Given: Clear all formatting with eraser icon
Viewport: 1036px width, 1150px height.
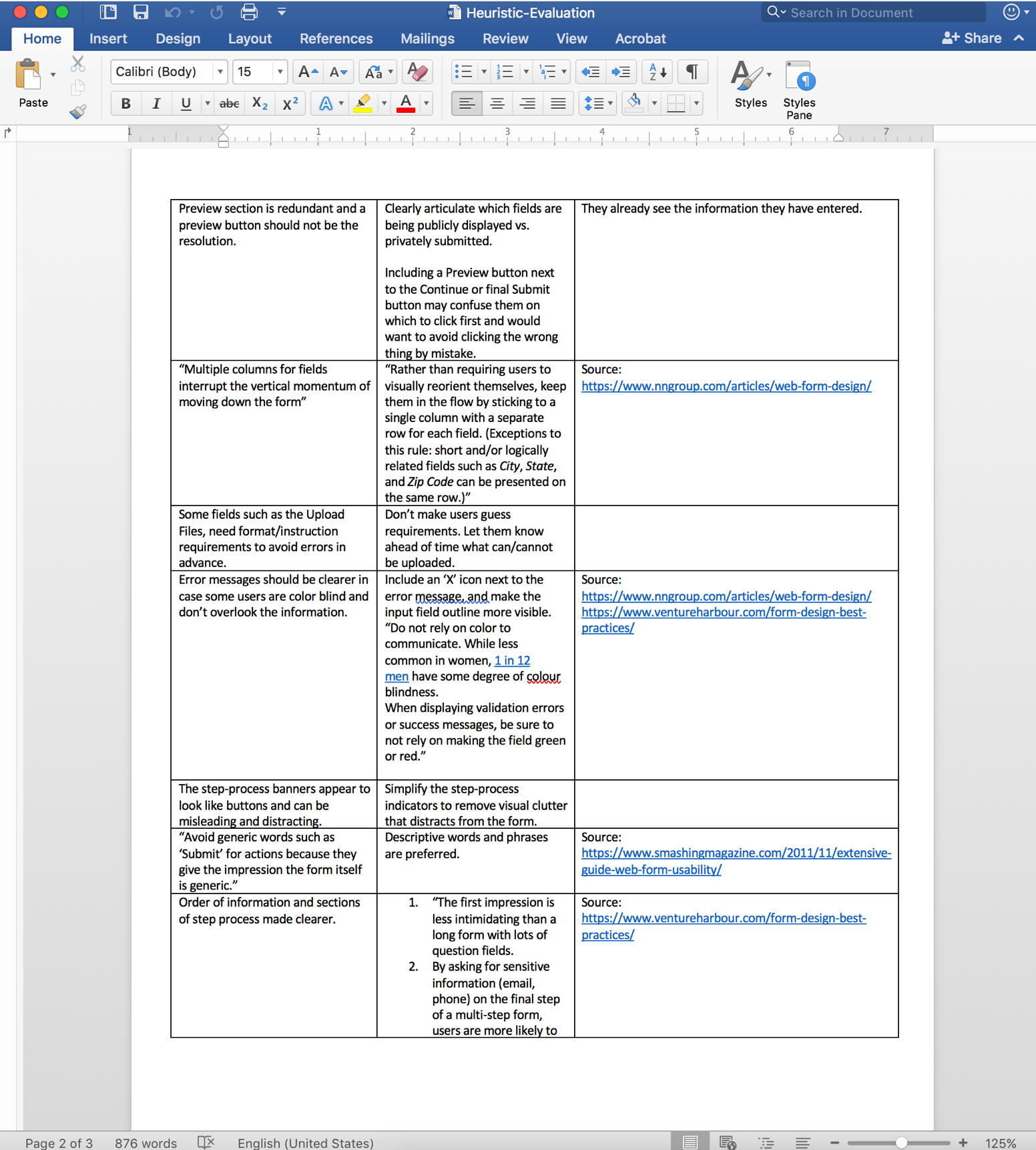Looking at the screenshot, I should pyautogui.click(x=418, y=71).
